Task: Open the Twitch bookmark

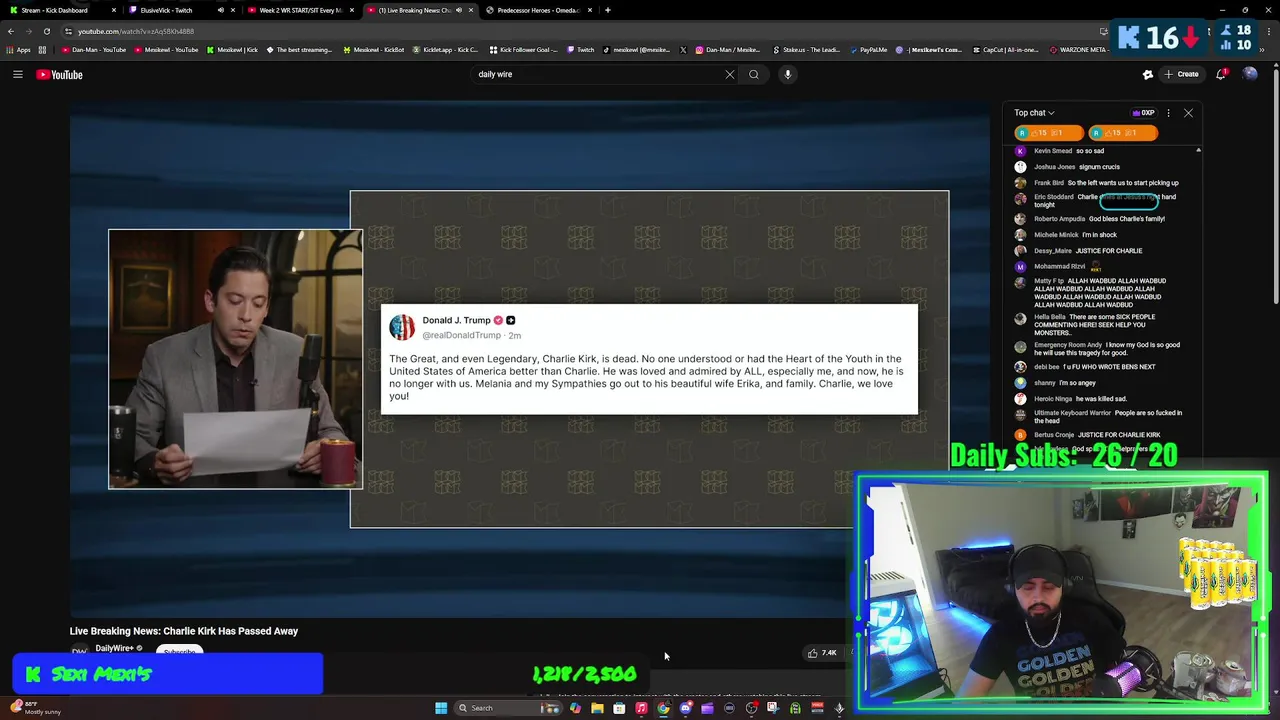Action: click(x=580, y=50)
